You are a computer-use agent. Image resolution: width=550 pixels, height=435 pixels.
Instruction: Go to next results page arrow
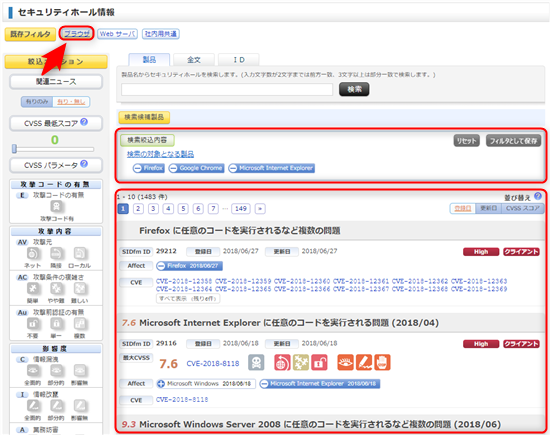pos(260,209)
